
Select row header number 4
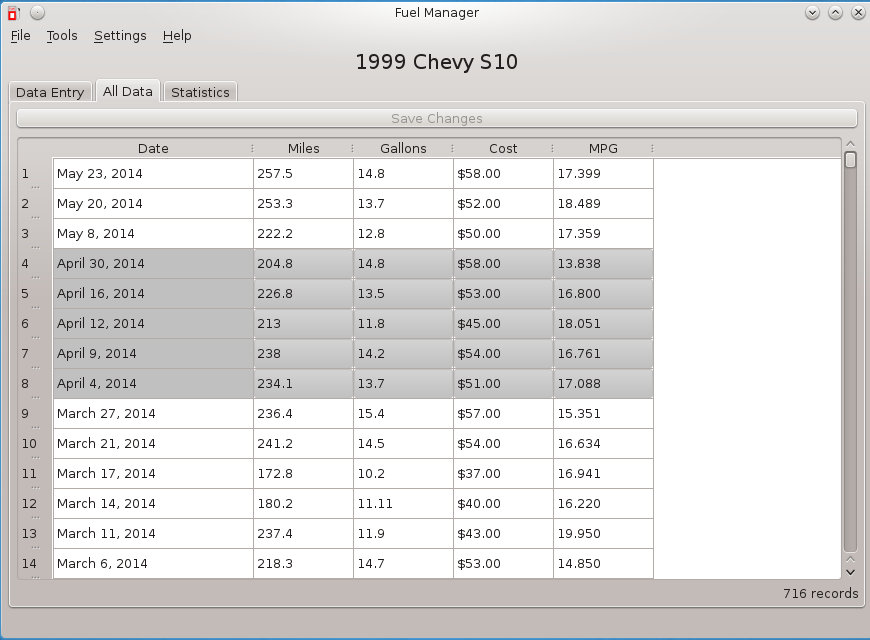click(36, 264)
